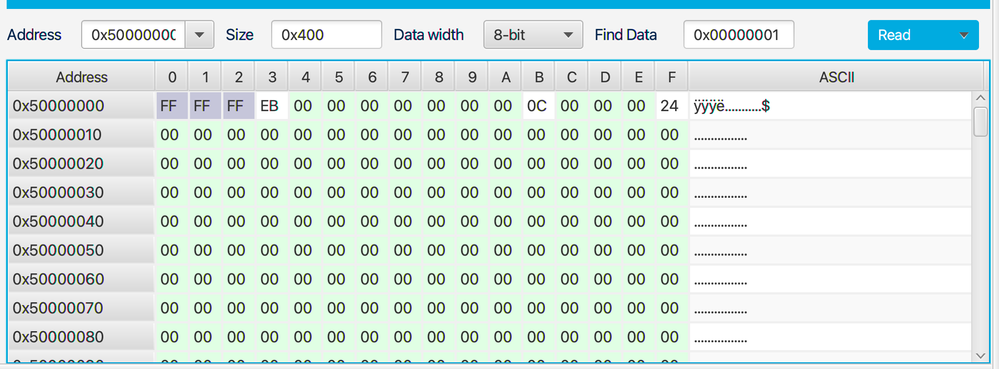Click the vertical scrollbar thumb
The width and height of the screenshot is (999, 369).
[981, 122]
